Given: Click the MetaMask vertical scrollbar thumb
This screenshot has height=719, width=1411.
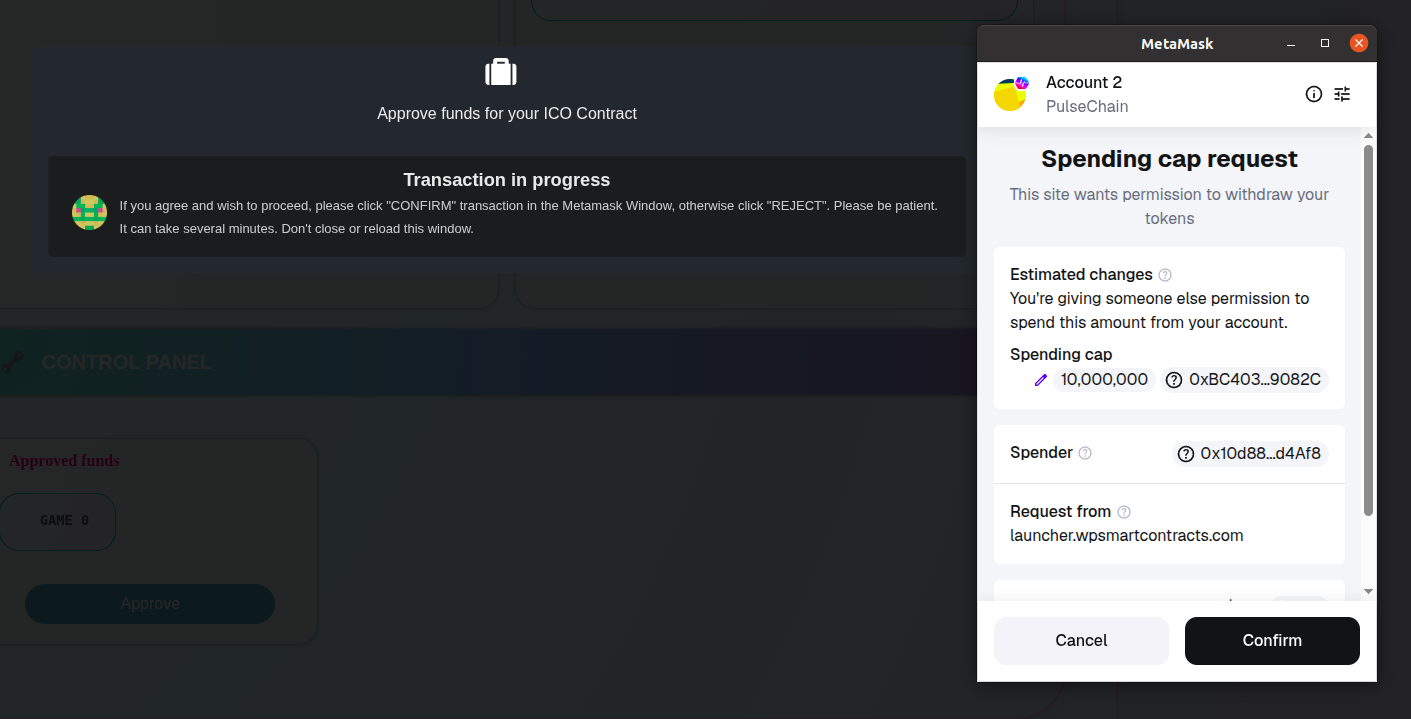Looking at the screenshot, I should [1368, 330].
